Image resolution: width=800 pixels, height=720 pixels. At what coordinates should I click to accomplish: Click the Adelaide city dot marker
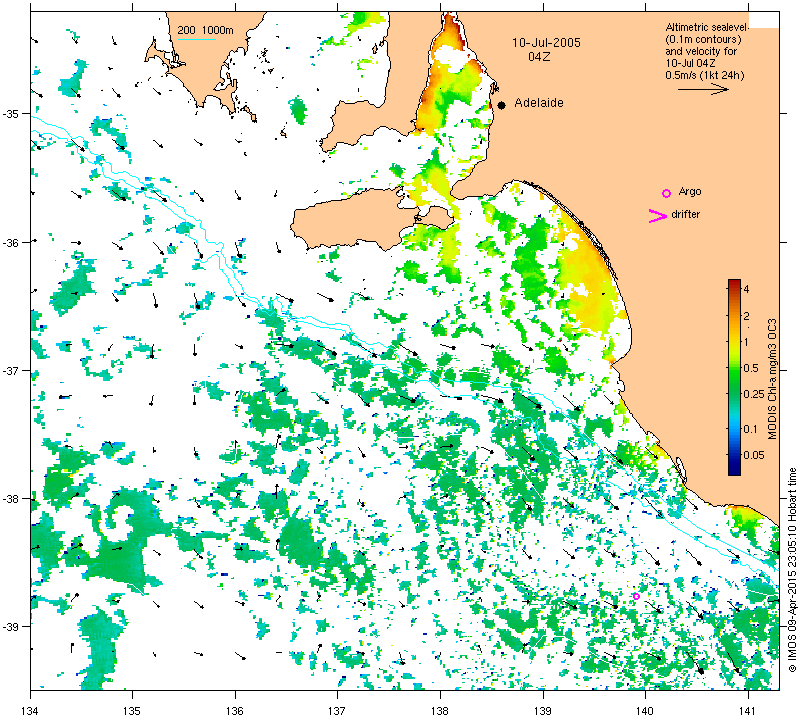click(502, 105)
